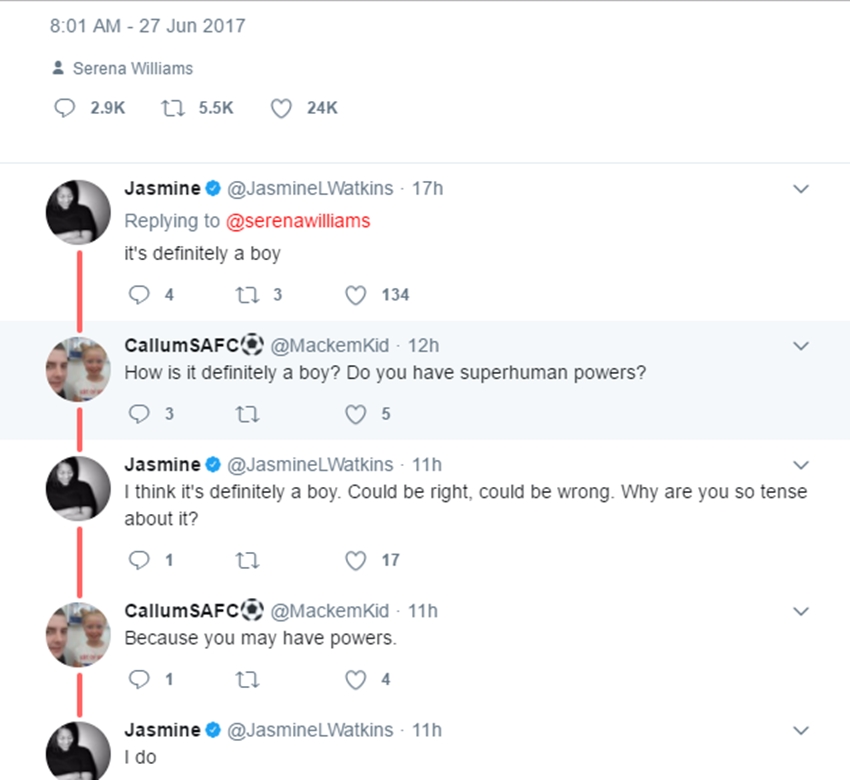Viewport: 850px width, 780px height.
Task: Reply to the "superhuman powers" tweet
Action: [139, 414]
